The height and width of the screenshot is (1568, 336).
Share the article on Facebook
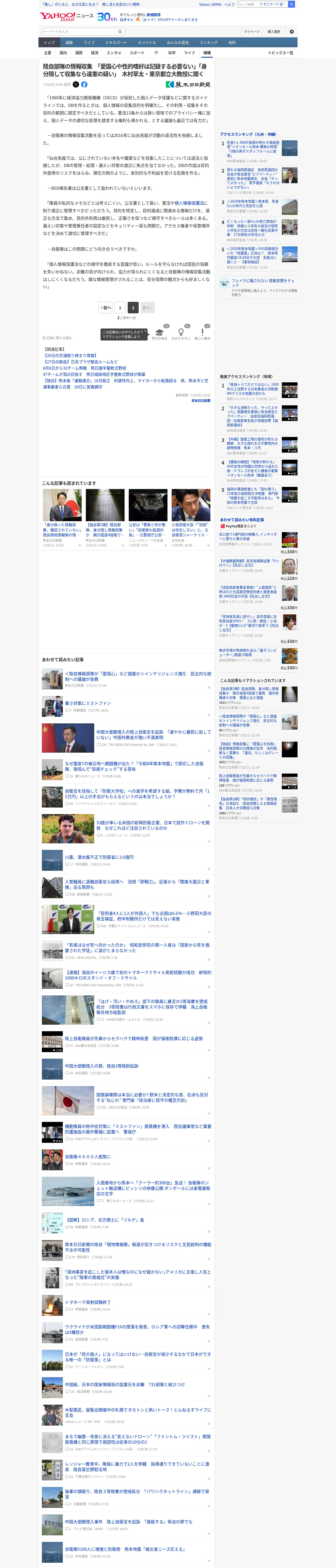[x=84, y=85]
